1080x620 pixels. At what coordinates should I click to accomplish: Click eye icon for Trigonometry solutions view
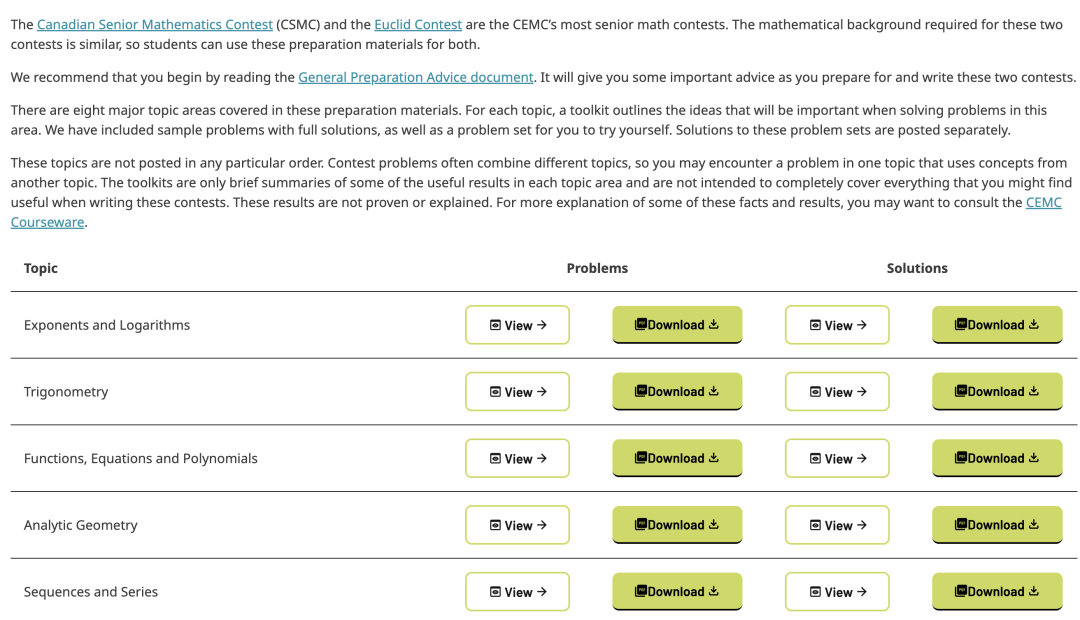815,392
